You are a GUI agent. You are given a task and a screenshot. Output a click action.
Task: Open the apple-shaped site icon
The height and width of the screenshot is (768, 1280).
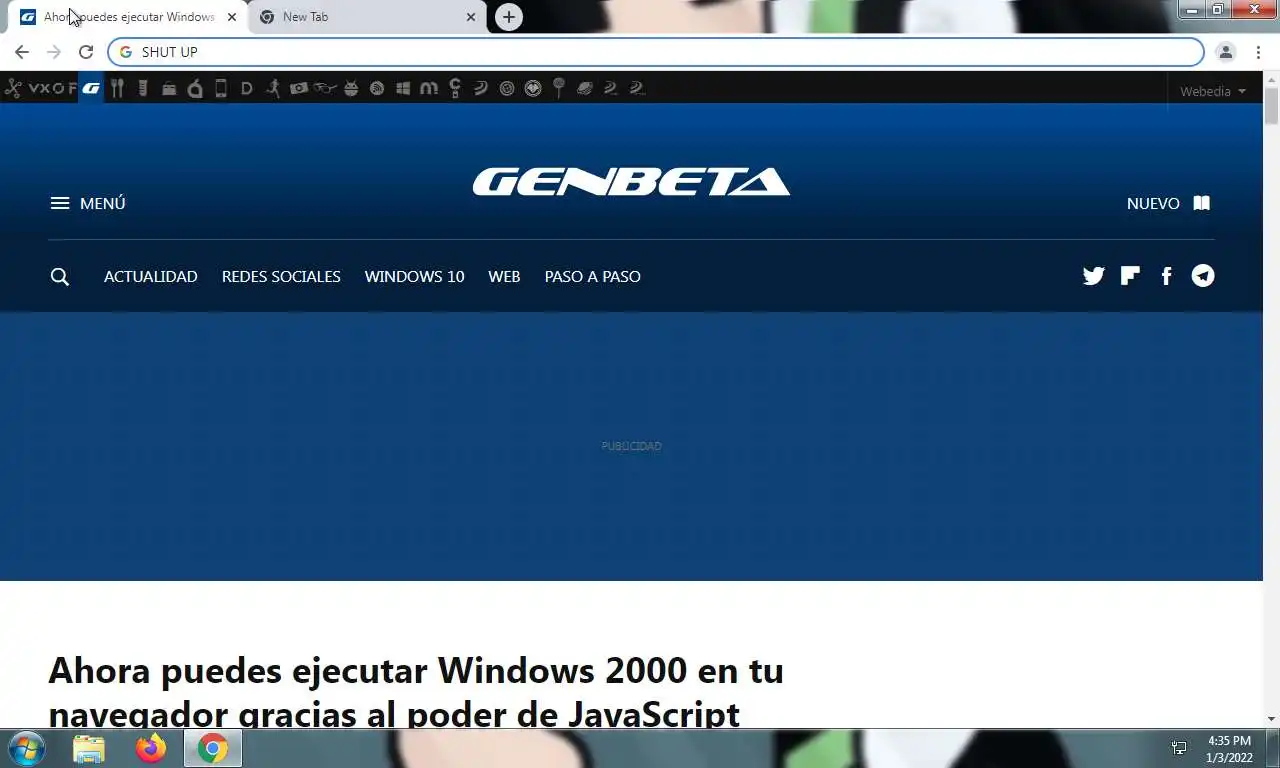point(195,88)
